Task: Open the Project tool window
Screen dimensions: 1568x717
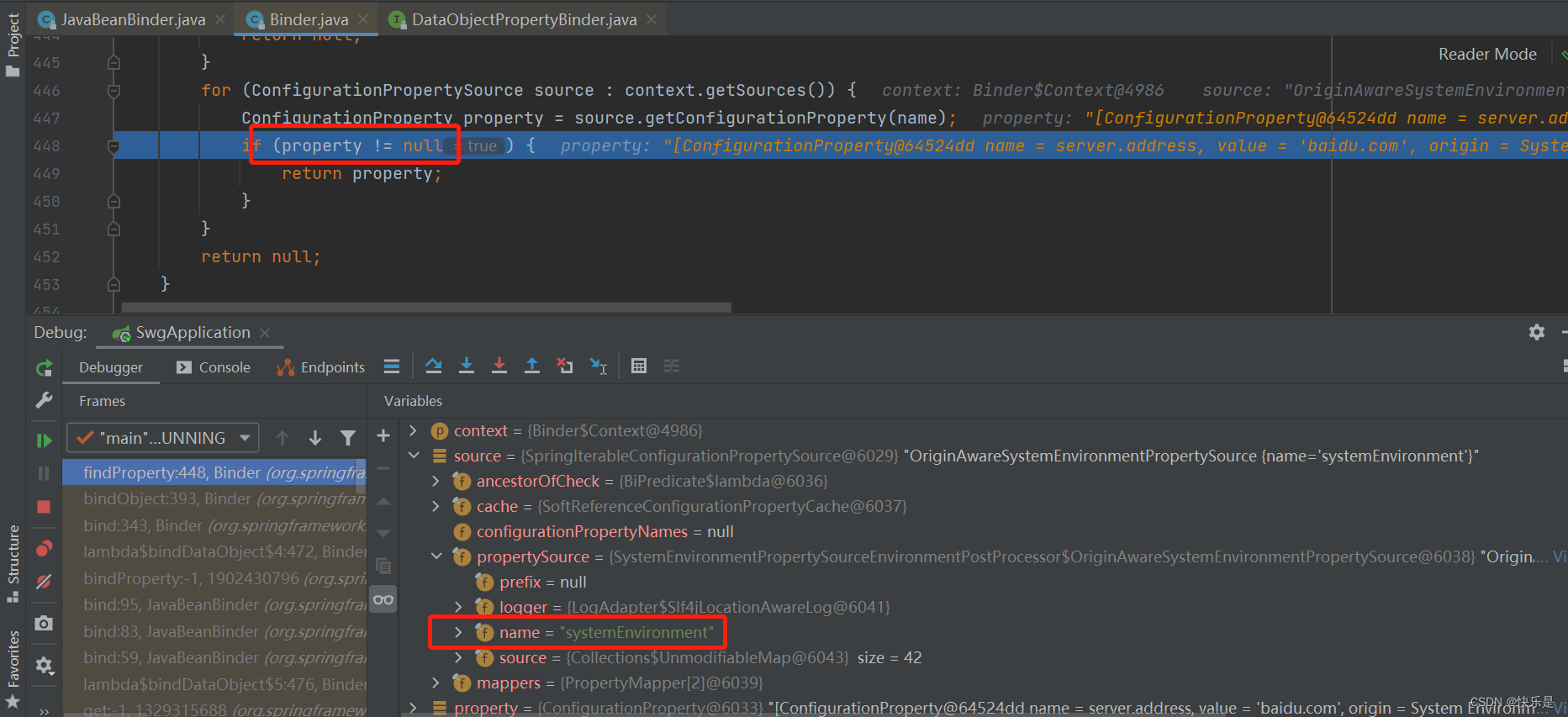Action: coord(13,45)
